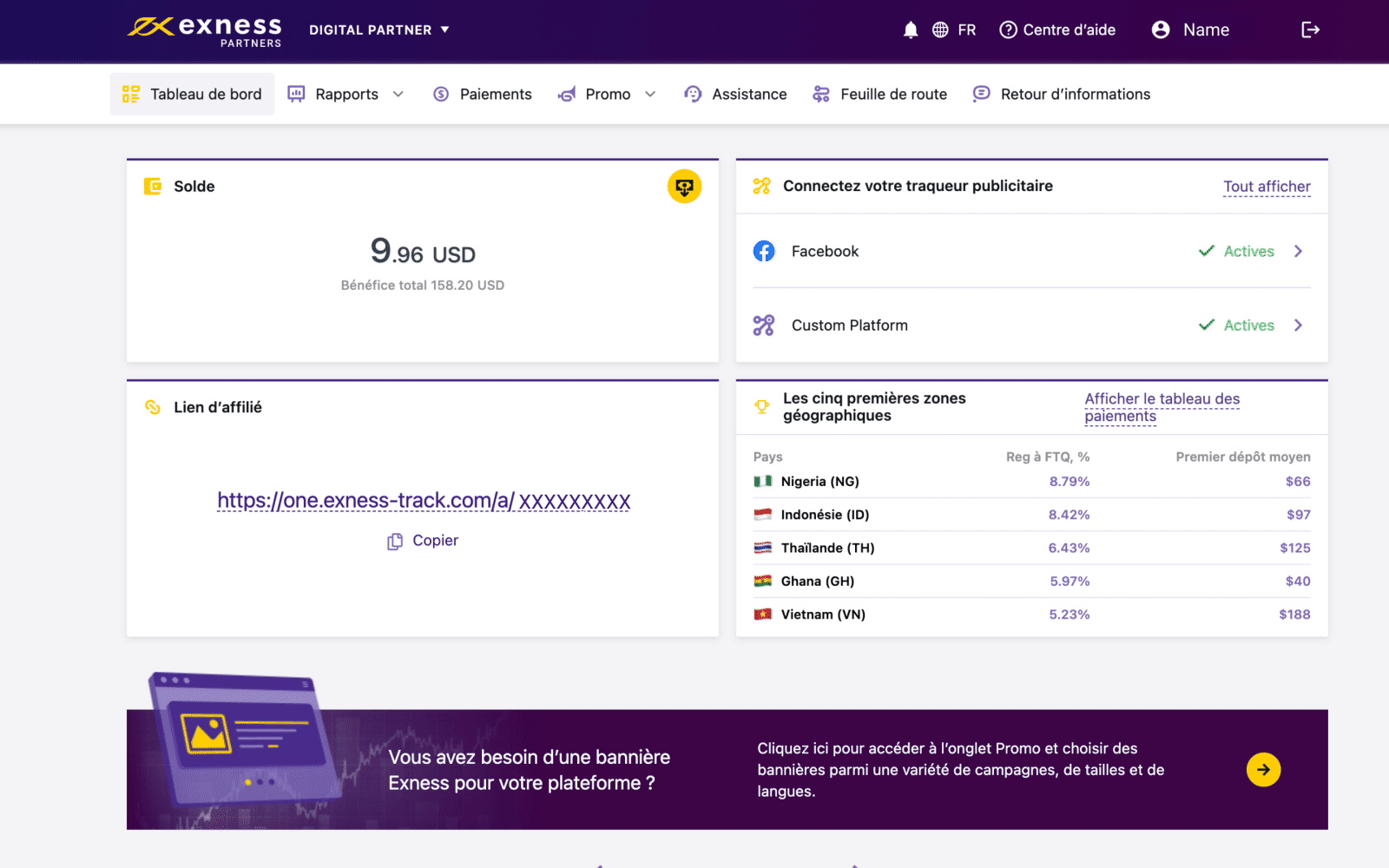Open Facebook tracker details chevron
The height and width of the screenshot is (868, 1389).
[x=1299, y=252]
